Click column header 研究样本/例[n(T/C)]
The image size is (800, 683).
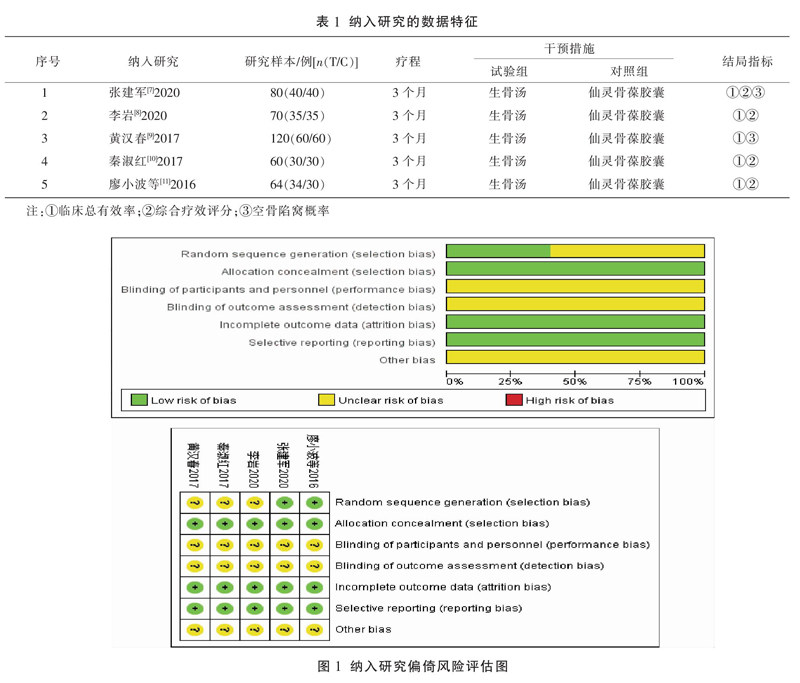302,62
